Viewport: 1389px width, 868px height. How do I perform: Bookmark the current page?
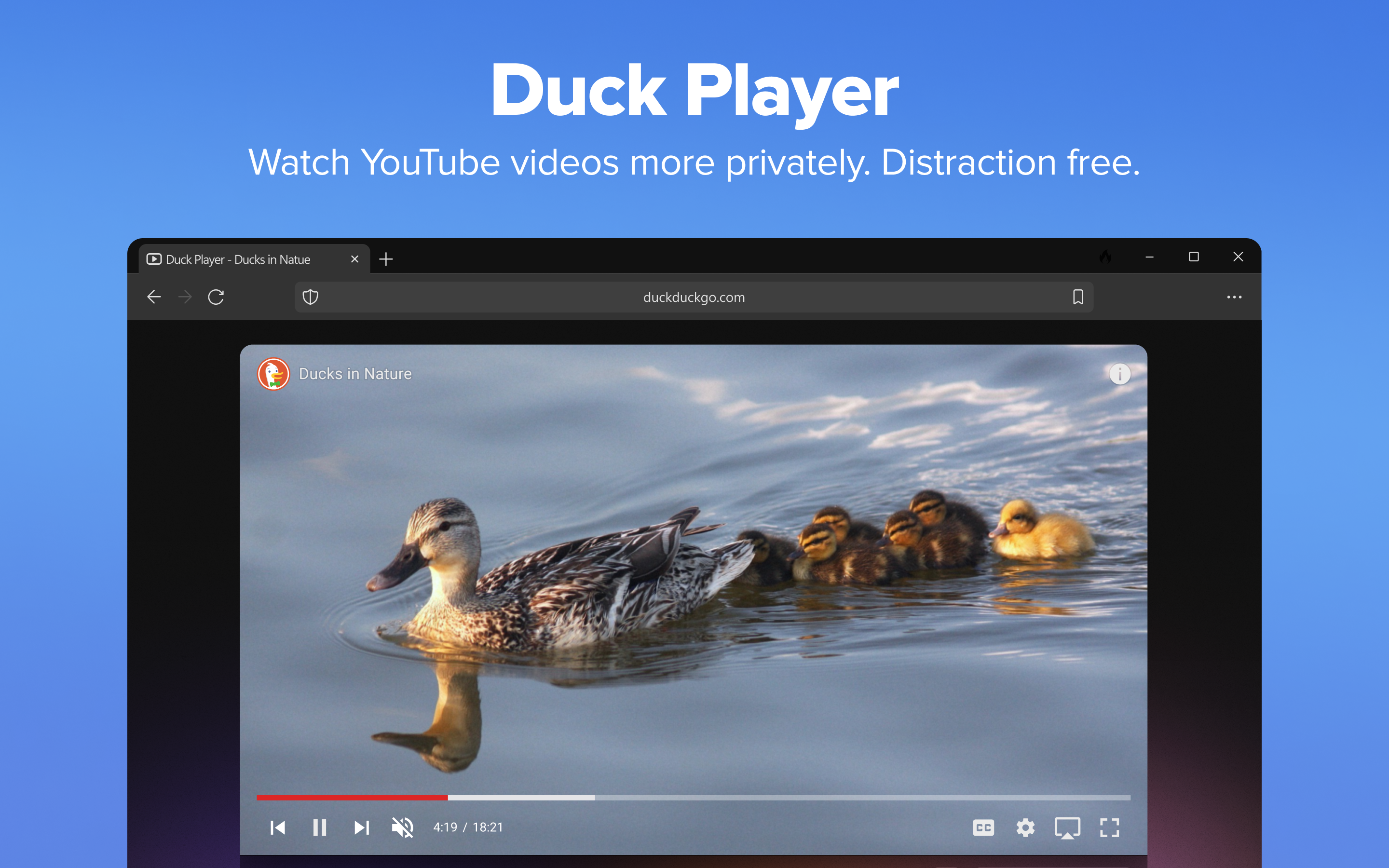click(x=1078, y=297)
